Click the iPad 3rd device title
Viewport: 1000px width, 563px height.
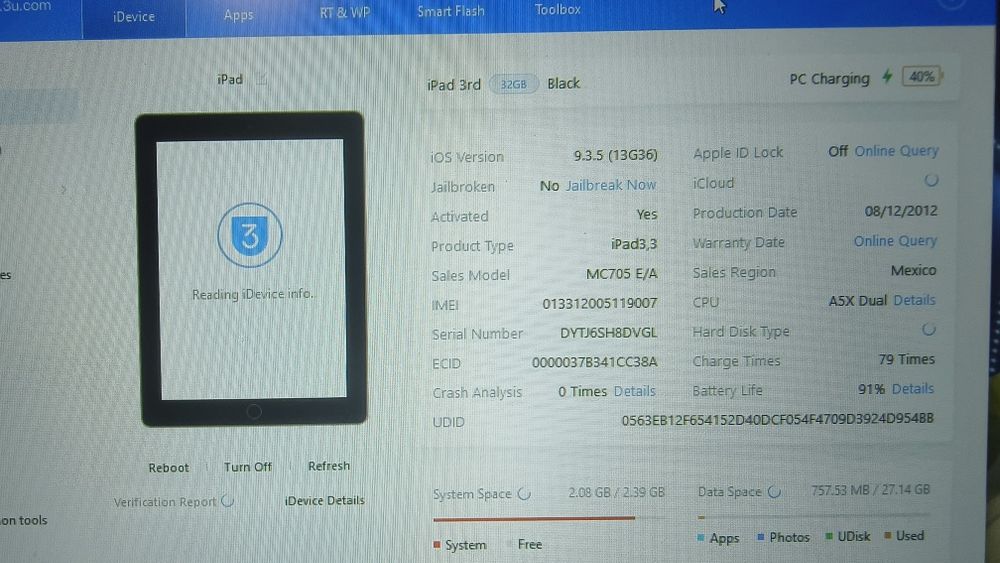tap(453, 85)
